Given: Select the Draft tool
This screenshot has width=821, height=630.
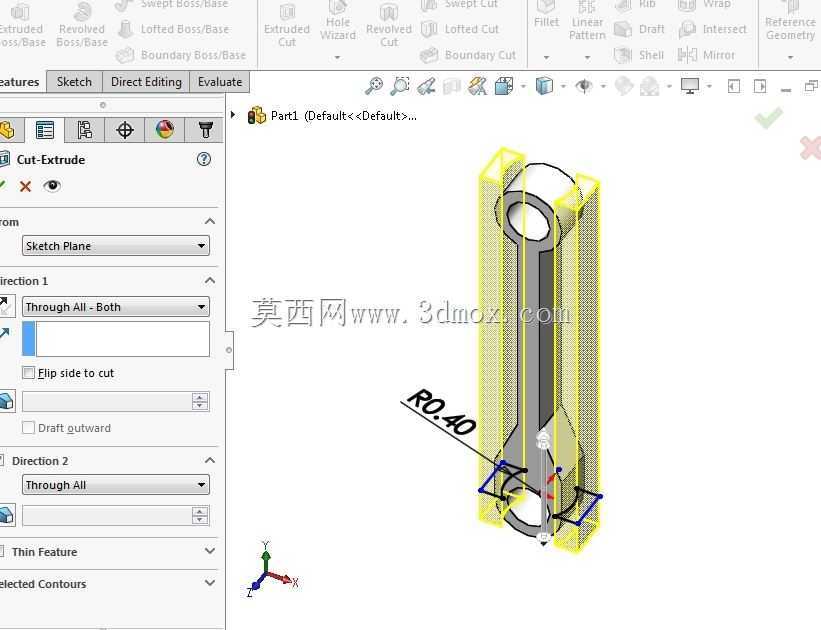Looking at the screenshot, I should click(639, 29).
